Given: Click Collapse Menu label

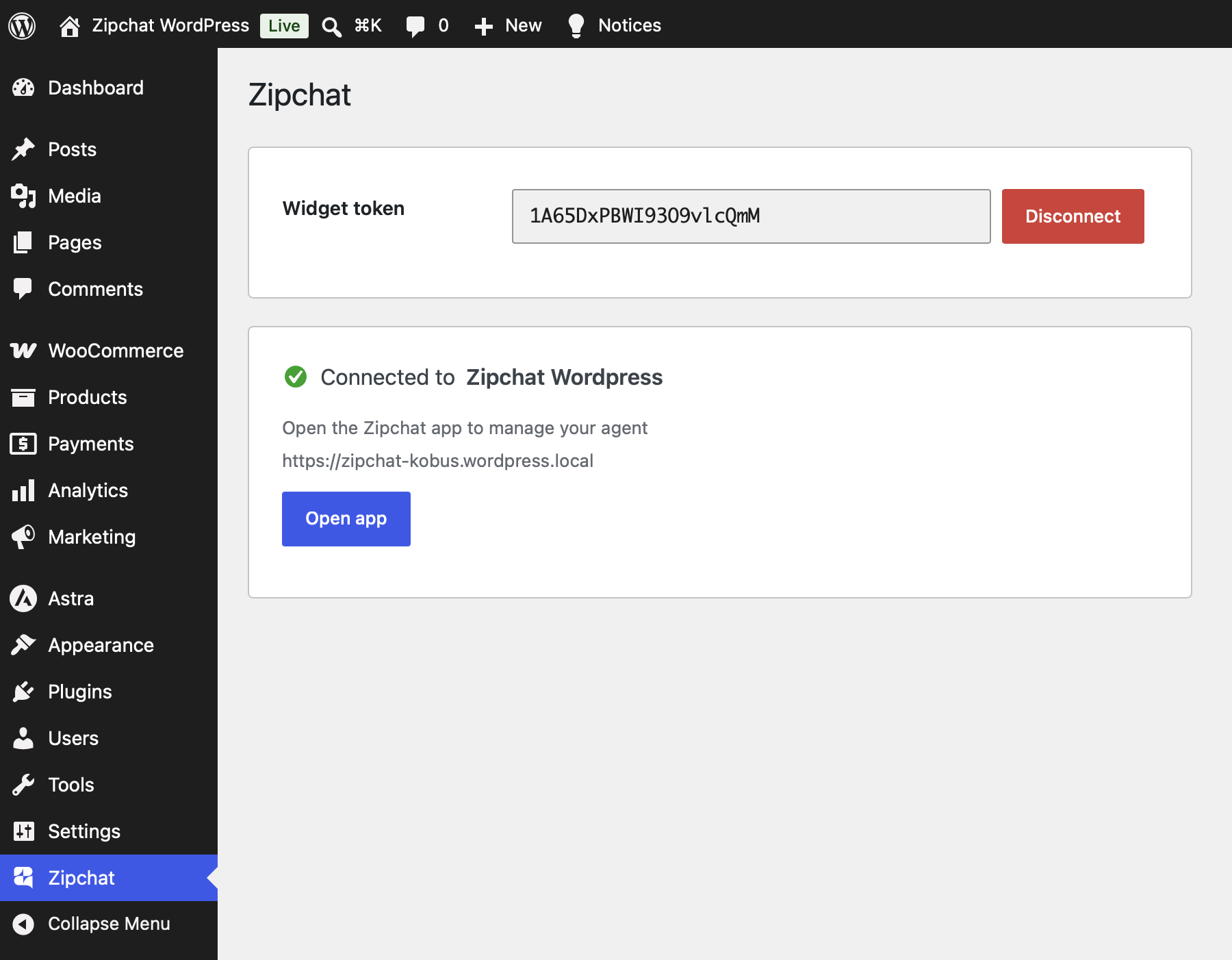Looking at the screenshot, I should pyautogui.click(x=109, y=924).
